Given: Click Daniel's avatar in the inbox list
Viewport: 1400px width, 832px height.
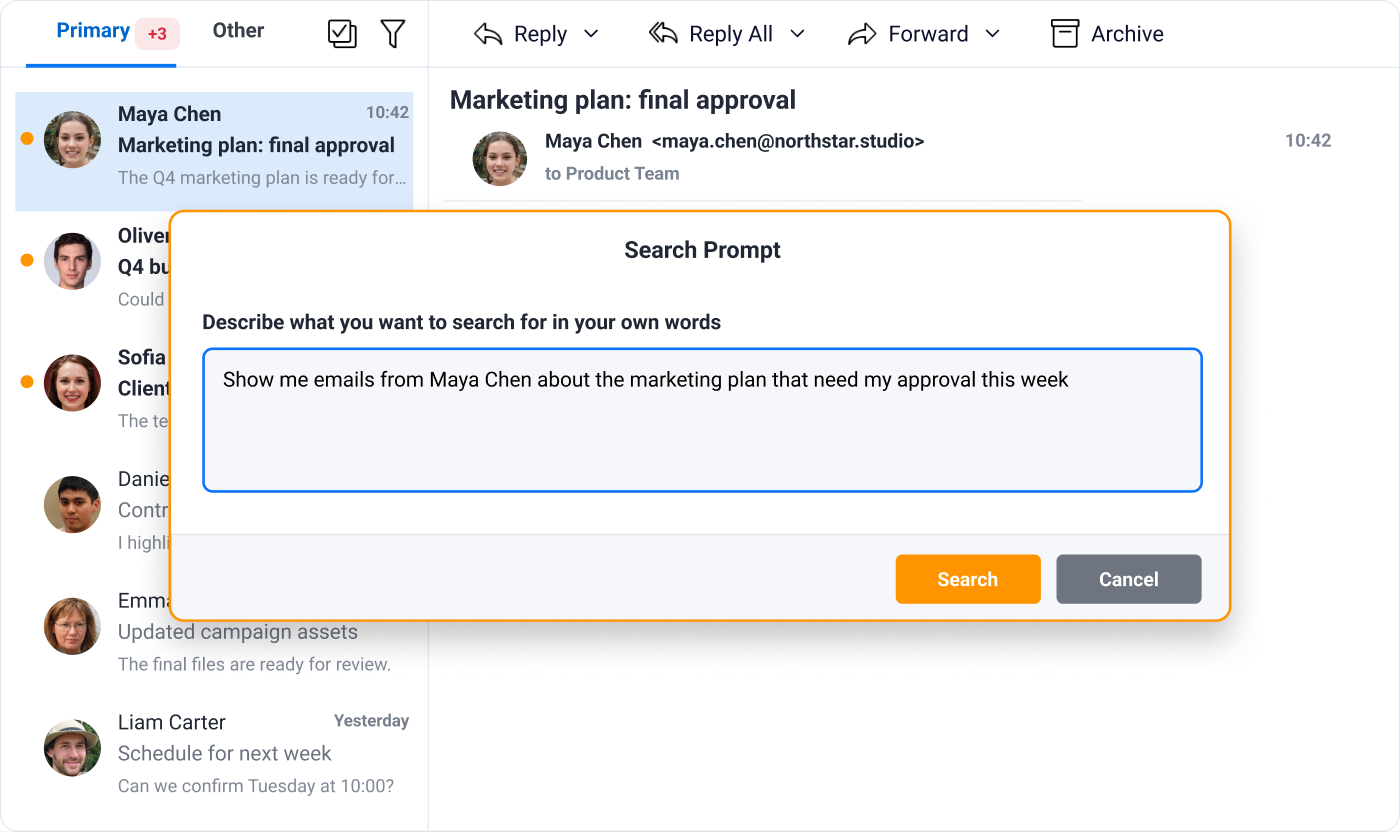Looking at the screenshot, I should (72, 505).
